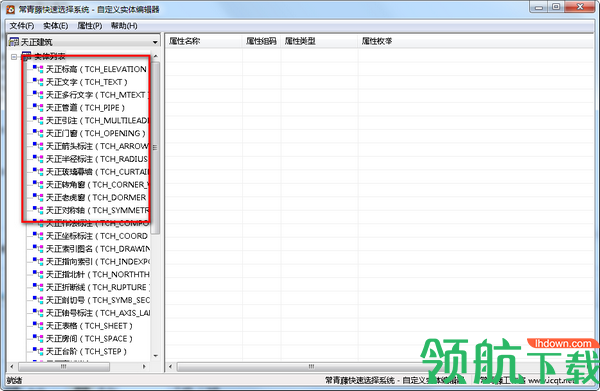The image size is (600, 391).
Task: Collapse the 实体列表 tree root
Action: 14,57
